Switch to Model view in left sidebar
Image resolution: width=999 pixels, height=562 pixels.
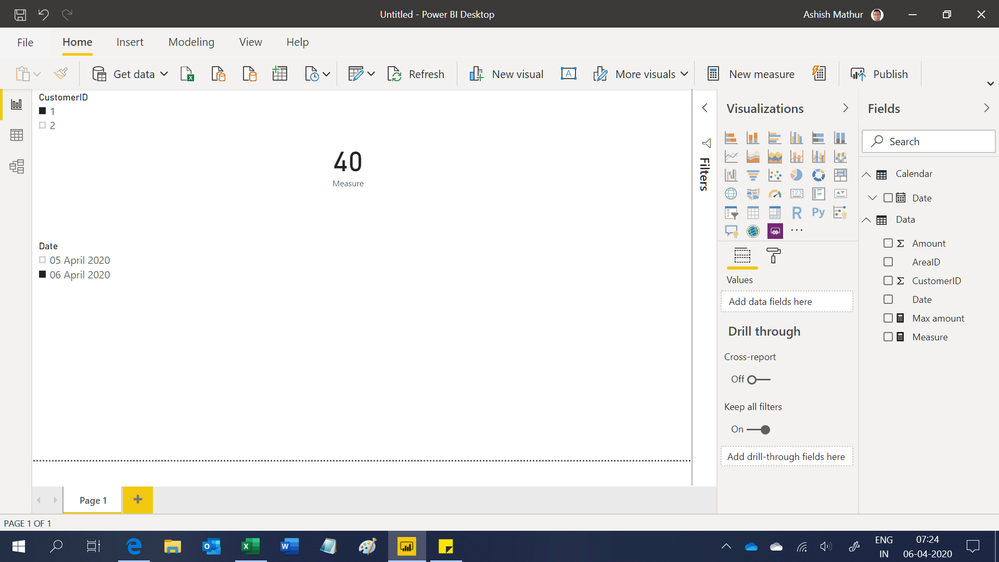coord(17,166)
